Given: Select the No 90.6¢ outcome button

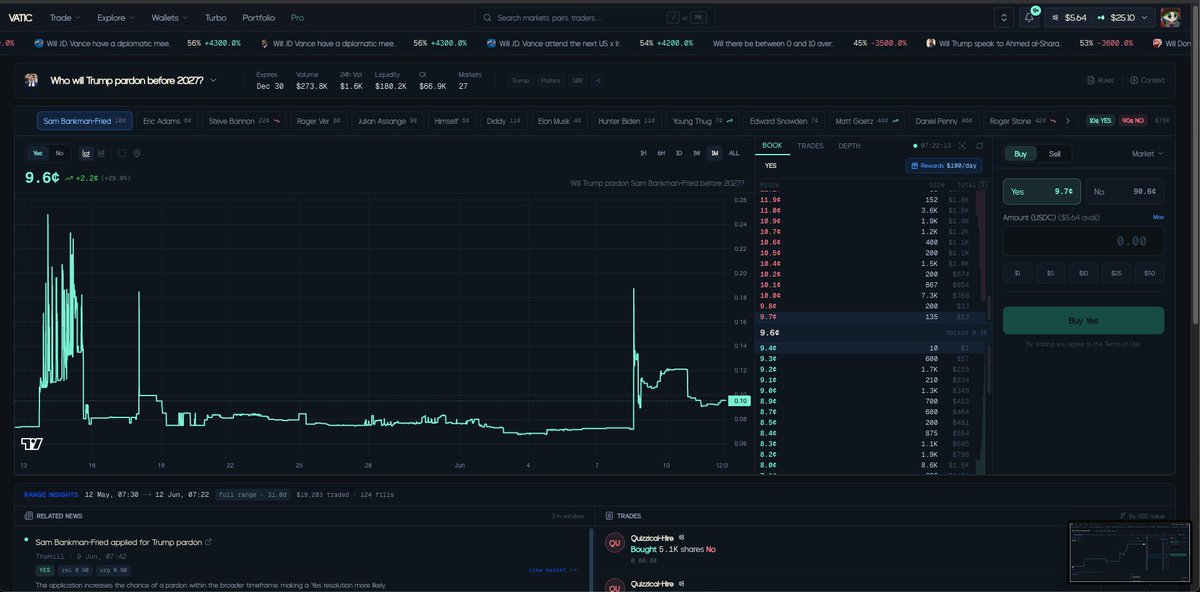Looking at the screenshot, I should click(x=1124, y=191).
